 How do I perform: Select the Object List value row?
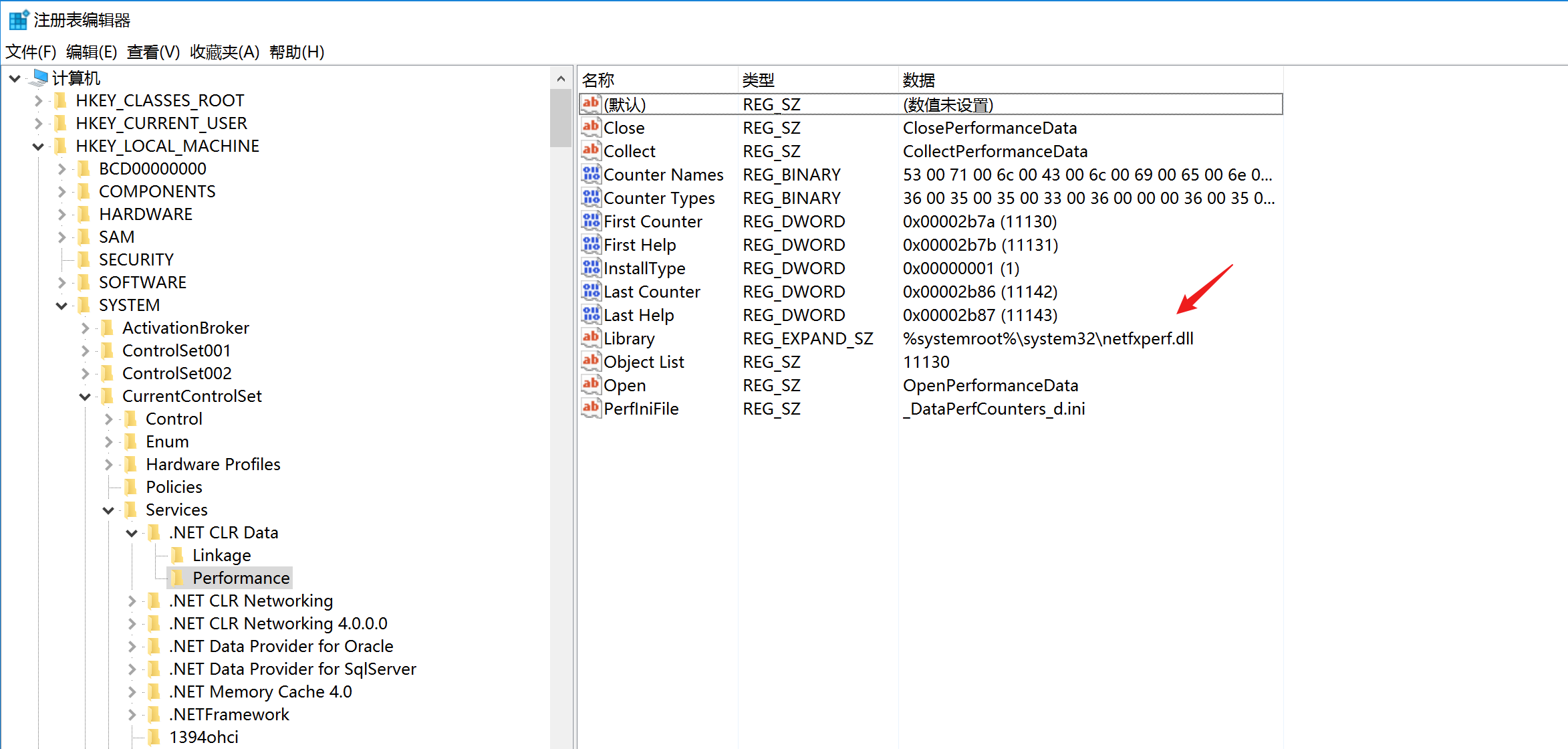pyautogui.click(x=644, y=362)
